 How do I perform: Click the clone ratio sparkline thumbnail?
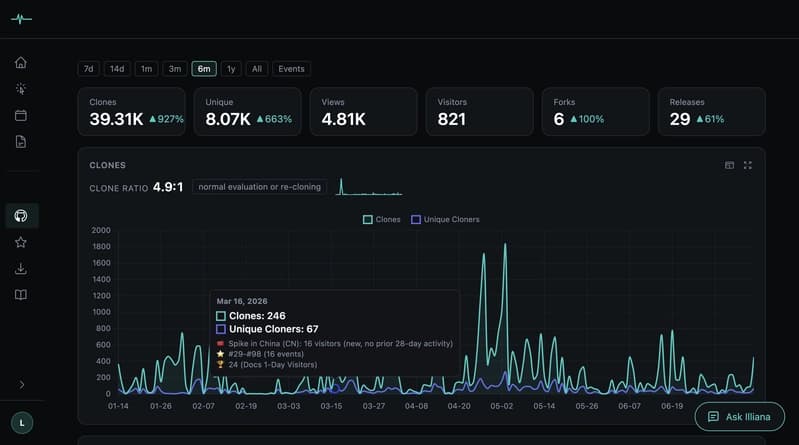[x=369, y=187]
